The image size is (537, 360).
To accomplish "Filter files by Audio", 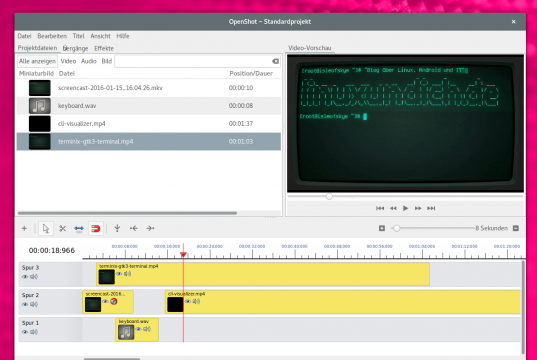I will tap(89, 61).
